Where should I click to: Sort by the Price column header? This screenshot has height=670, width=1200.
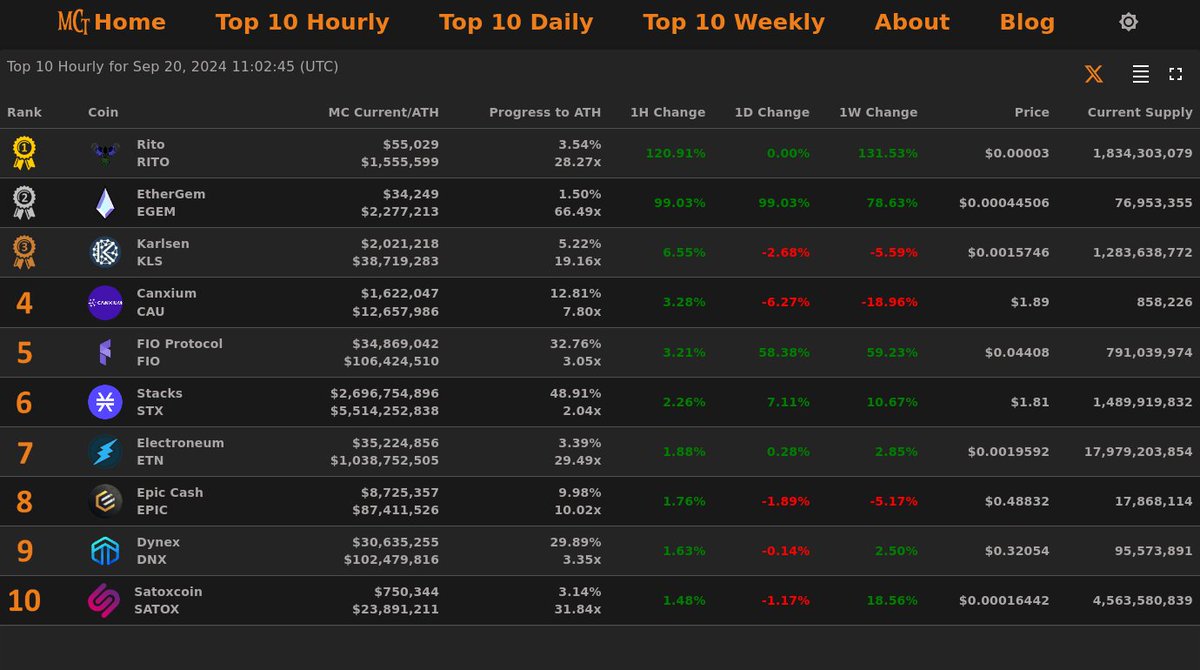point(1032,112)
